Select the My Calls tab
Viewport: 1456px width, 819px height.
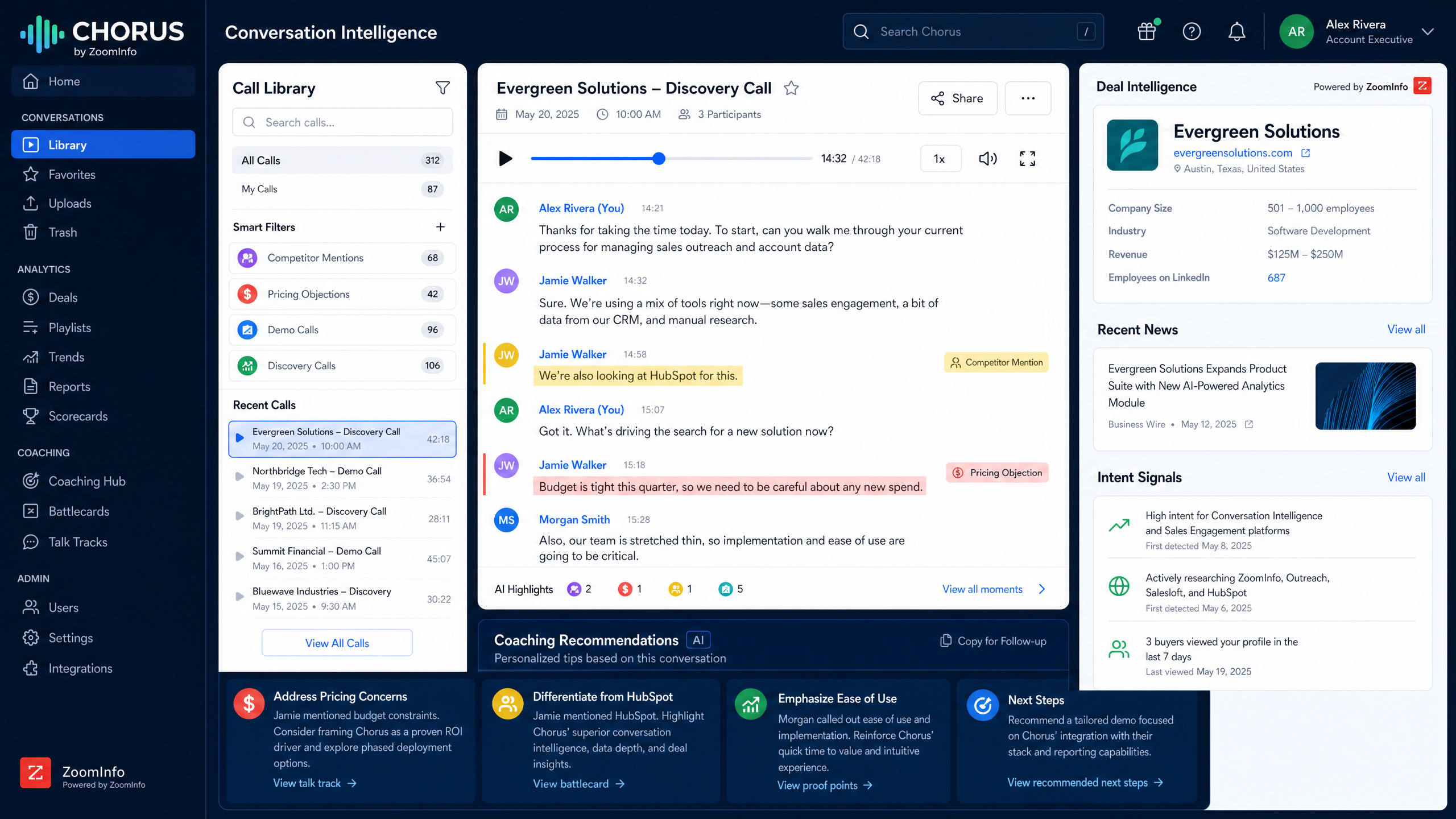tap(342, 189)
